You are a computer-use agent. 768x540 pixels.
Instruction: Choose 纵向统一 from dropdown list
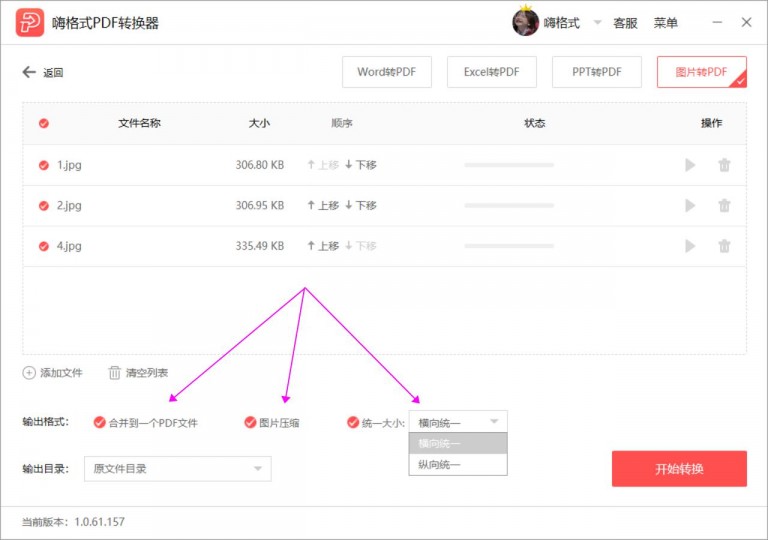tap(458, 465)
